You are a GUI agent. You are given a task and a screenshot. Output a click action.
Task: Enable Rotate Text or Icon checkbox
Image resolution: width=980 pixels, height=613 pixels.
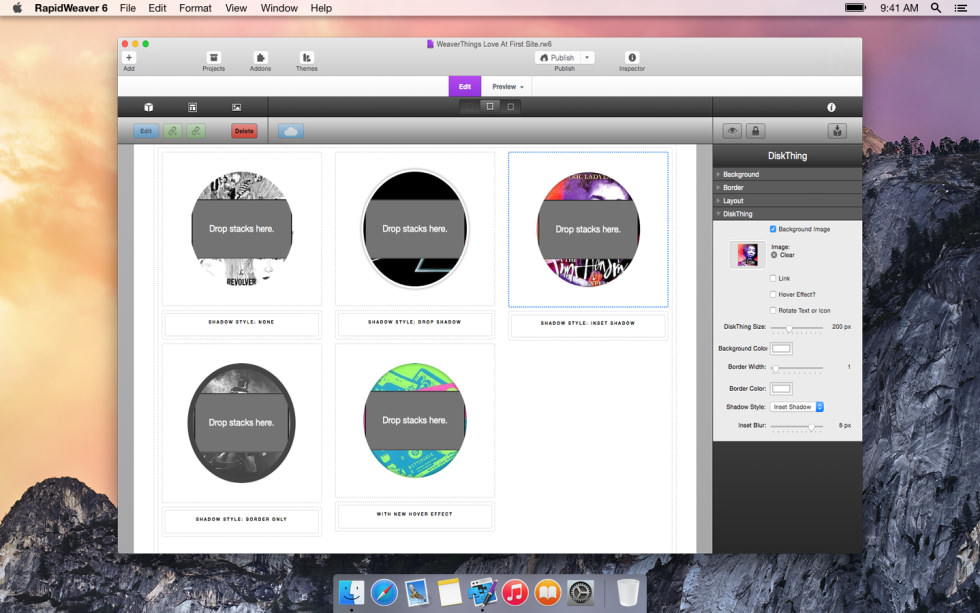[x=773, y=311]
